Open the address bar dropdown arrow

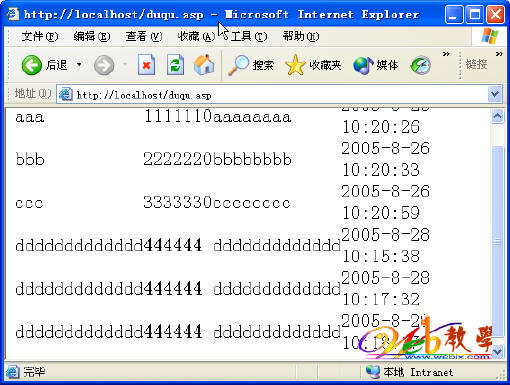pyautogui.click(x=495, y=94)
